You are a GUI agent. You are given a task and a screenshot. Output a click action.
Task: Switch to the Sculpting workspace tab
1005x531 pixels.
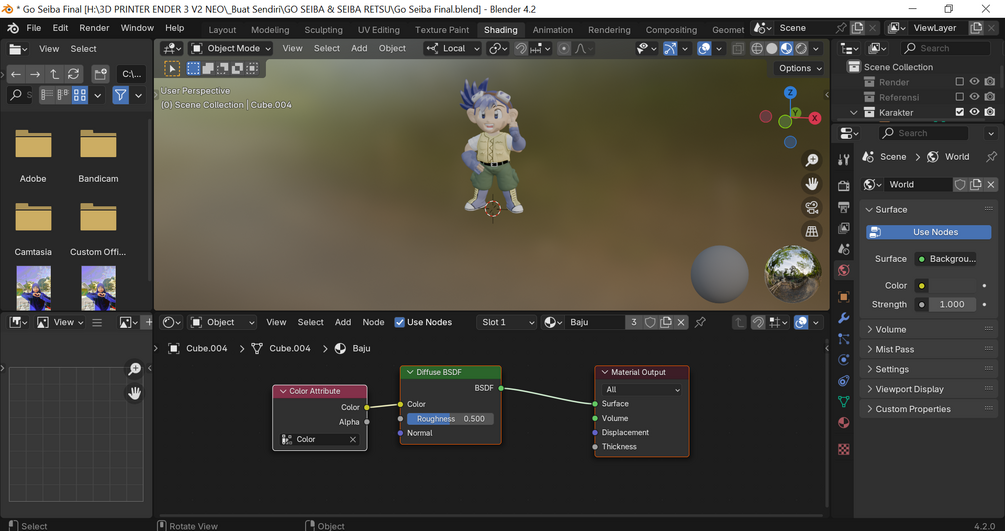(323, 30)
